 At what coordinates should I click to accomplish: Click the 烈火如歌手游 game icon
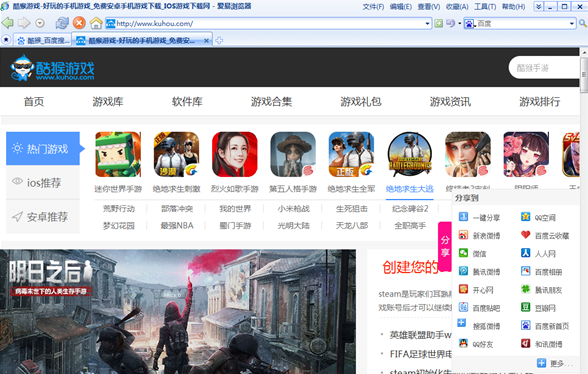tap(235, 154)
